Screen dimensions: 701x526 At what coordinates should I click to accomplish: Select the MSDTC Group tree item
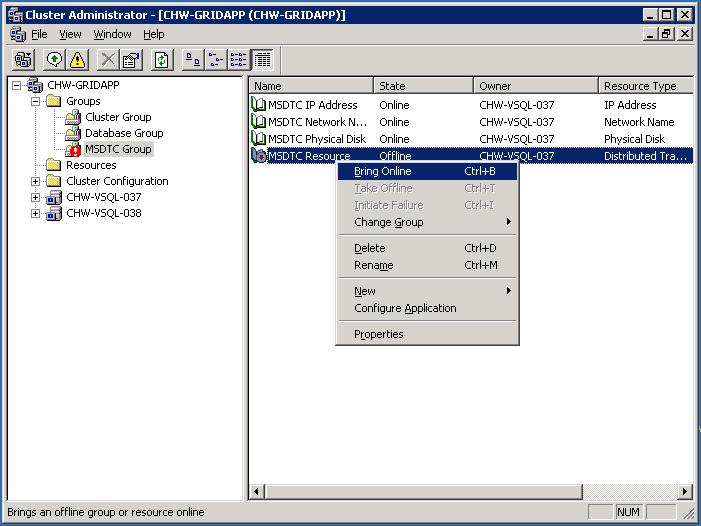118,149
